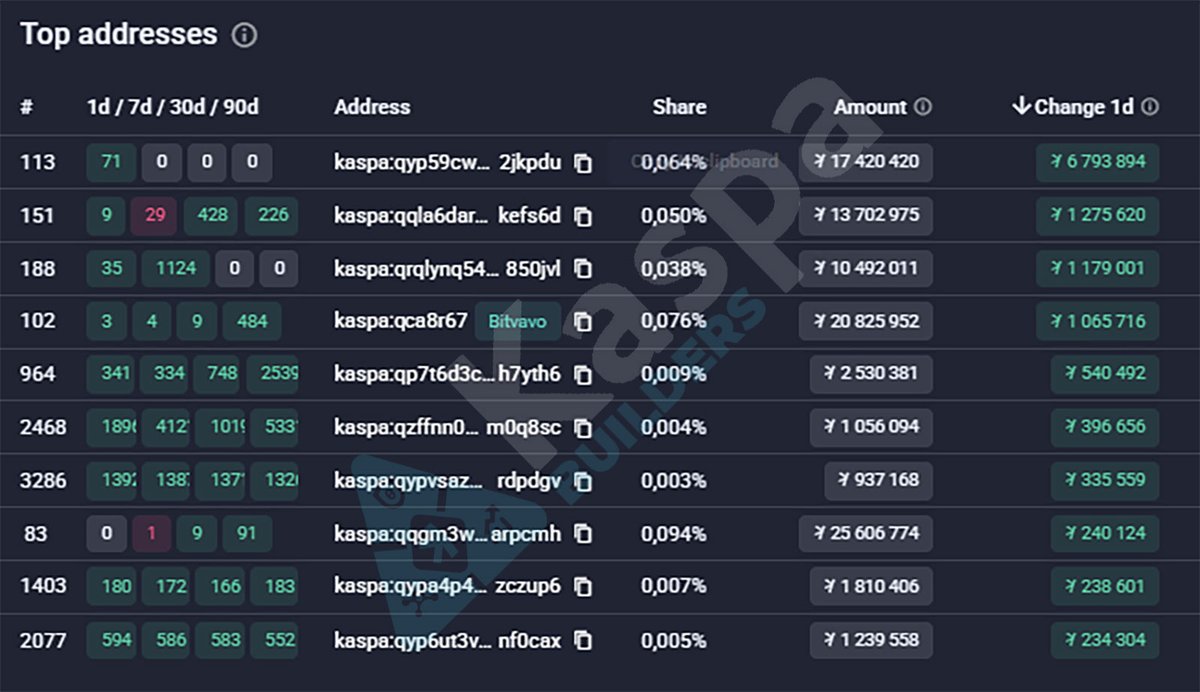Copy address kaspa:qp7t6d3c... h7yth6

point(583,375)
